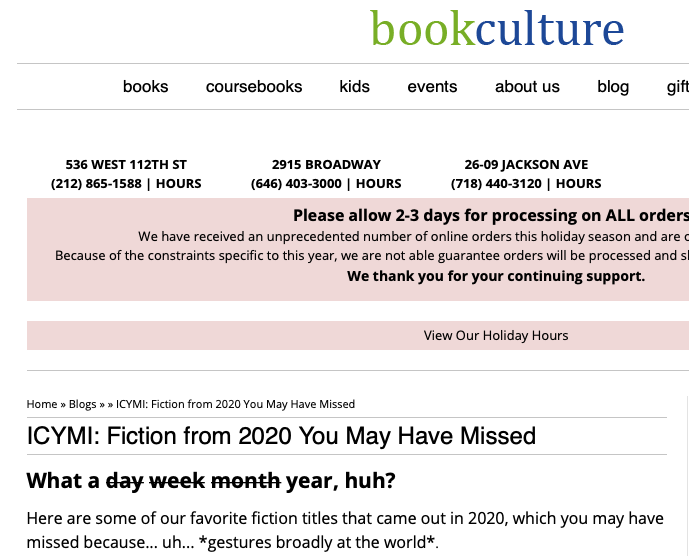
Task: Click the Blogs breadcrumb link
Action: 82,404
